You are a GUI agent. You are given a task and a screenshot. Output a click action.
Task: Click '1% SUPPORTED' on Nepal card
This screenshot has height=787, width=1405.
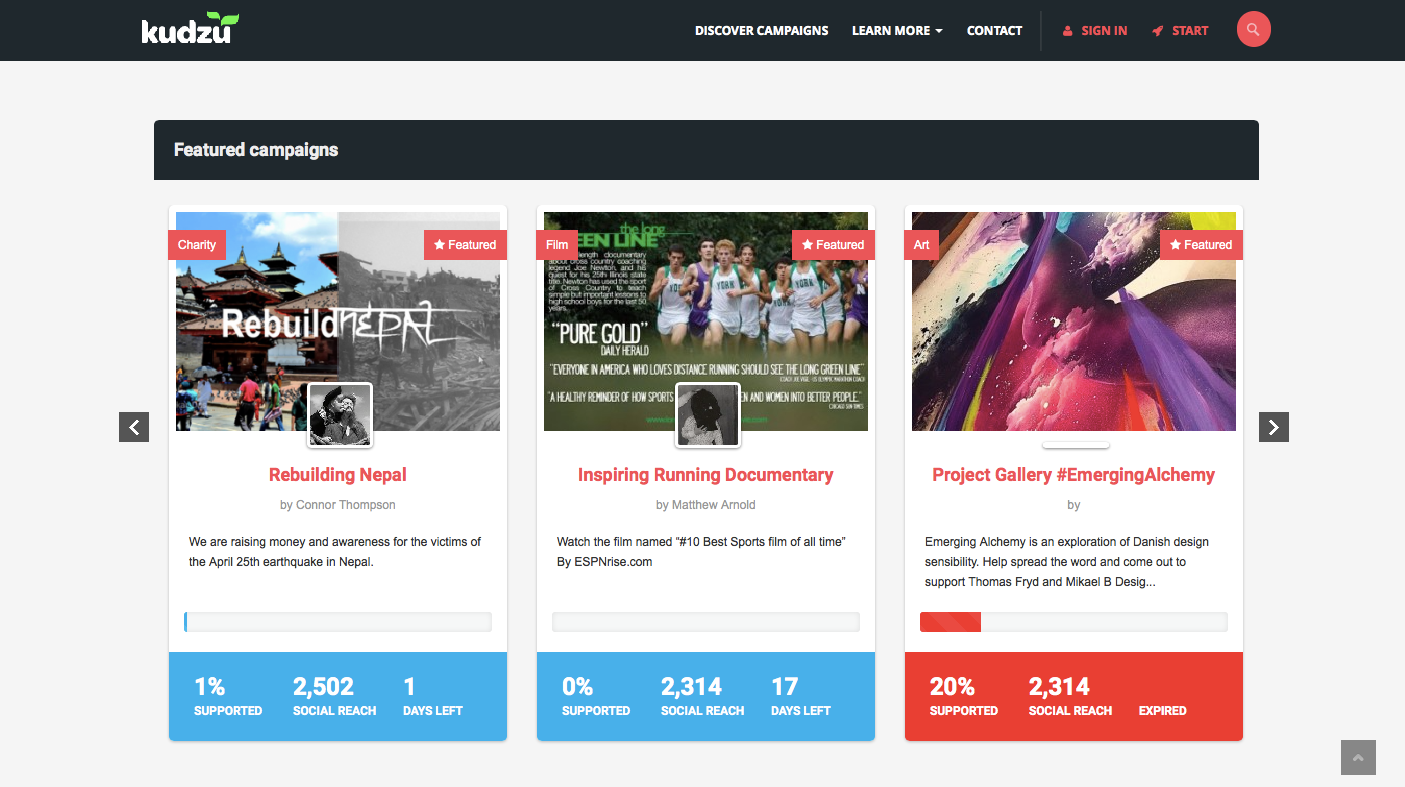pyautogui.click(x=228, y=697)
